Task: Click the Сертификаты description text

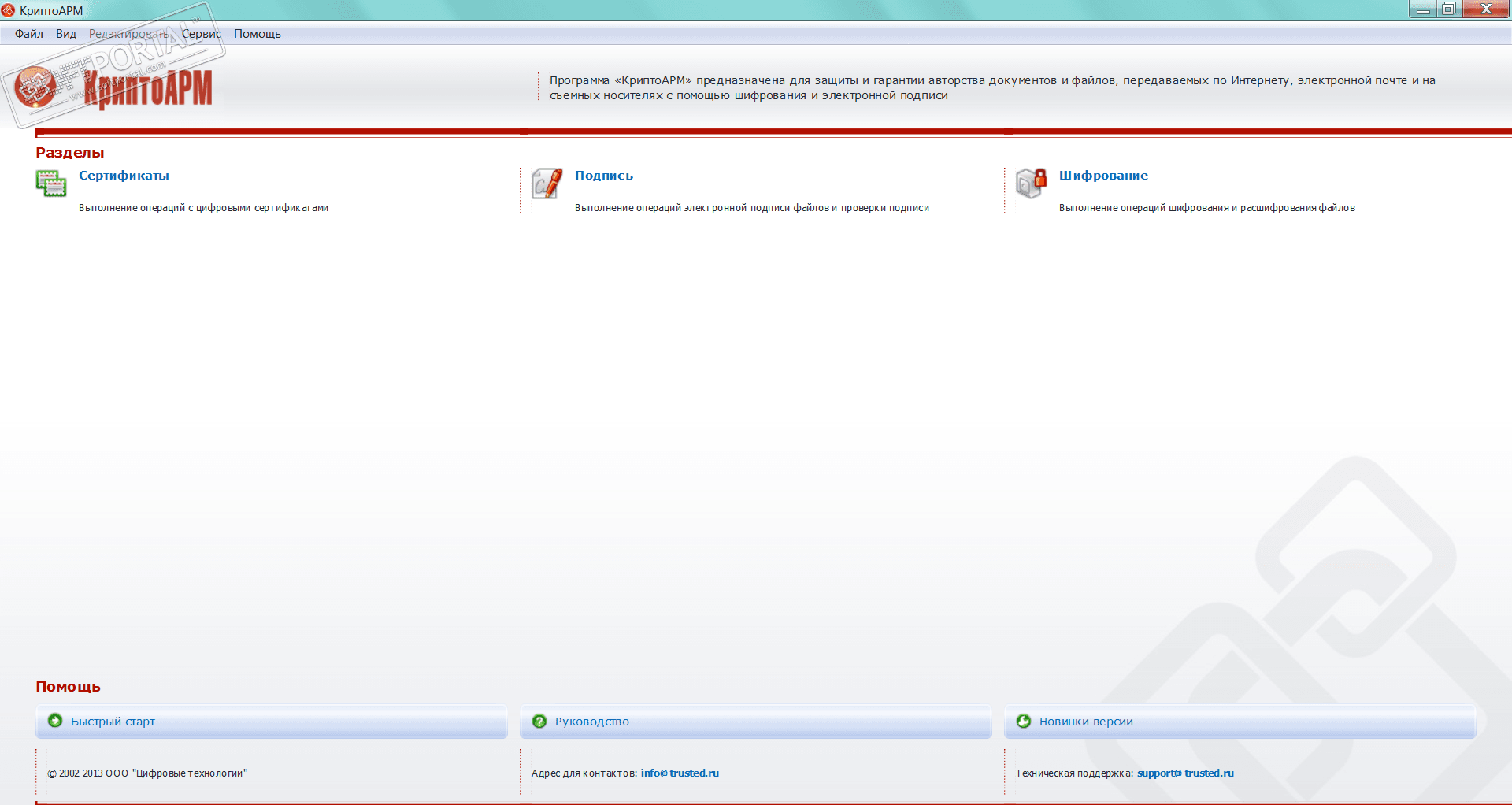Action: pos(203,208)
